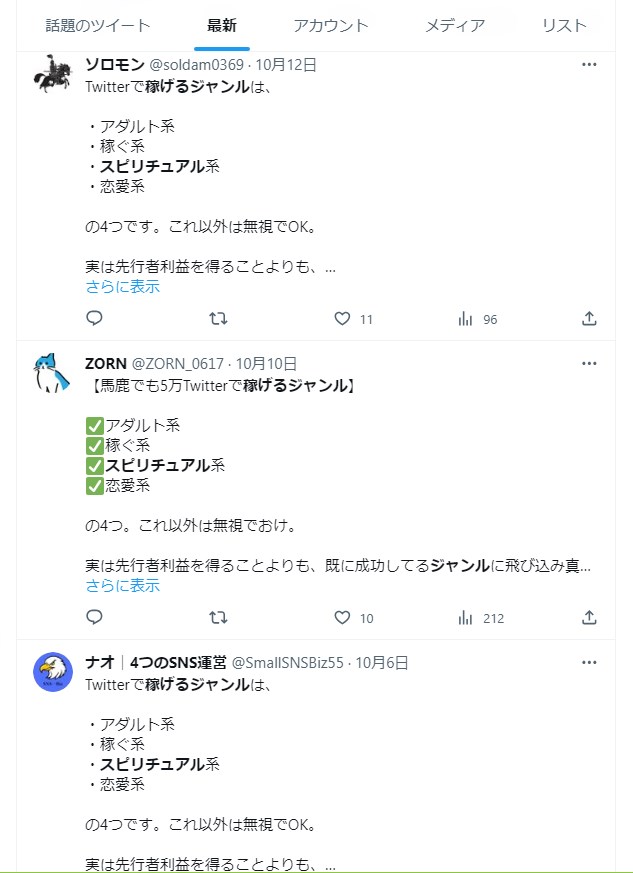Share ソロモン's tweet
This screenshot has height=873, width=633.
[589, 319]
